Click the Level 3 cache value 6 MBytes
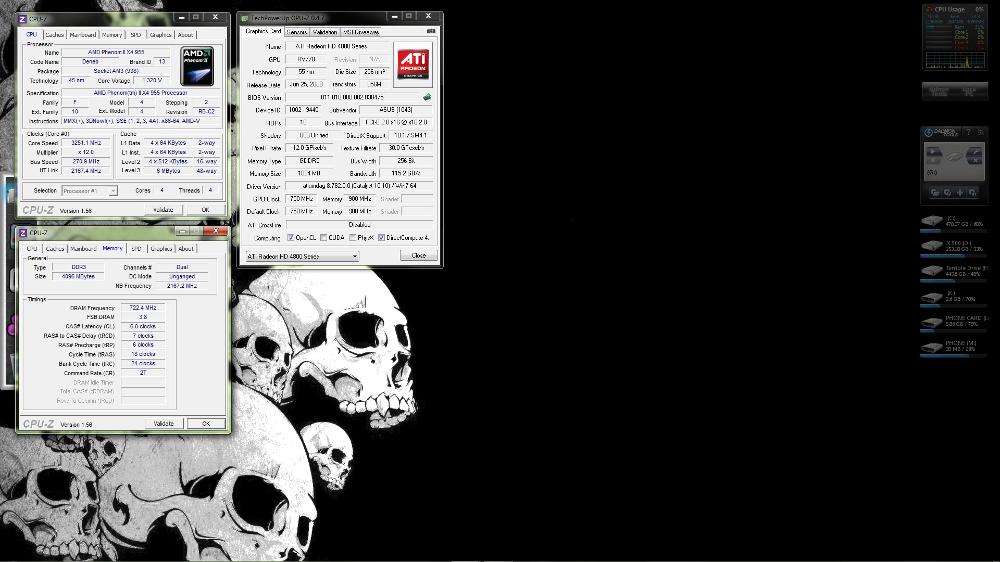This screenshot has height=562, width=1000. coord(168,171)
